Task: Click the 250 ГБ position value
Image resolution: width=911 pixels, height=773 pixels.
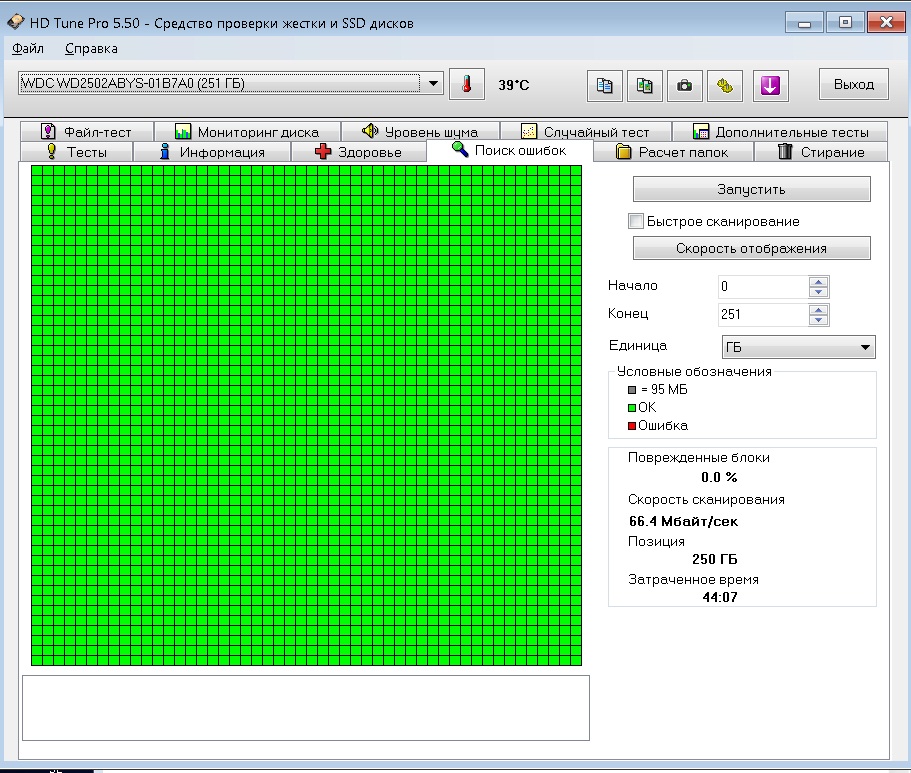Action: 715,559
